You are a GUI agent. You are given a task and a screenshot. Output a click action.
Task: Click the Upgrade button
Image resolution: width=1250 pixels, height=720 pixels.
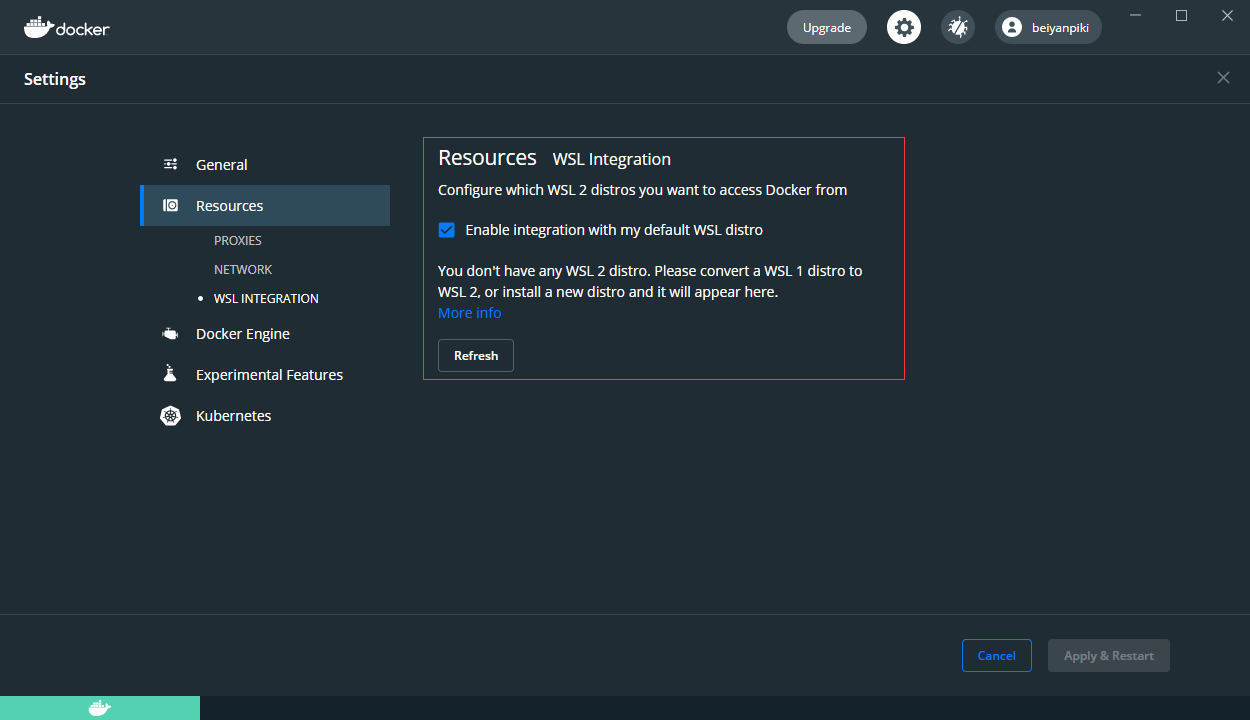827,27
